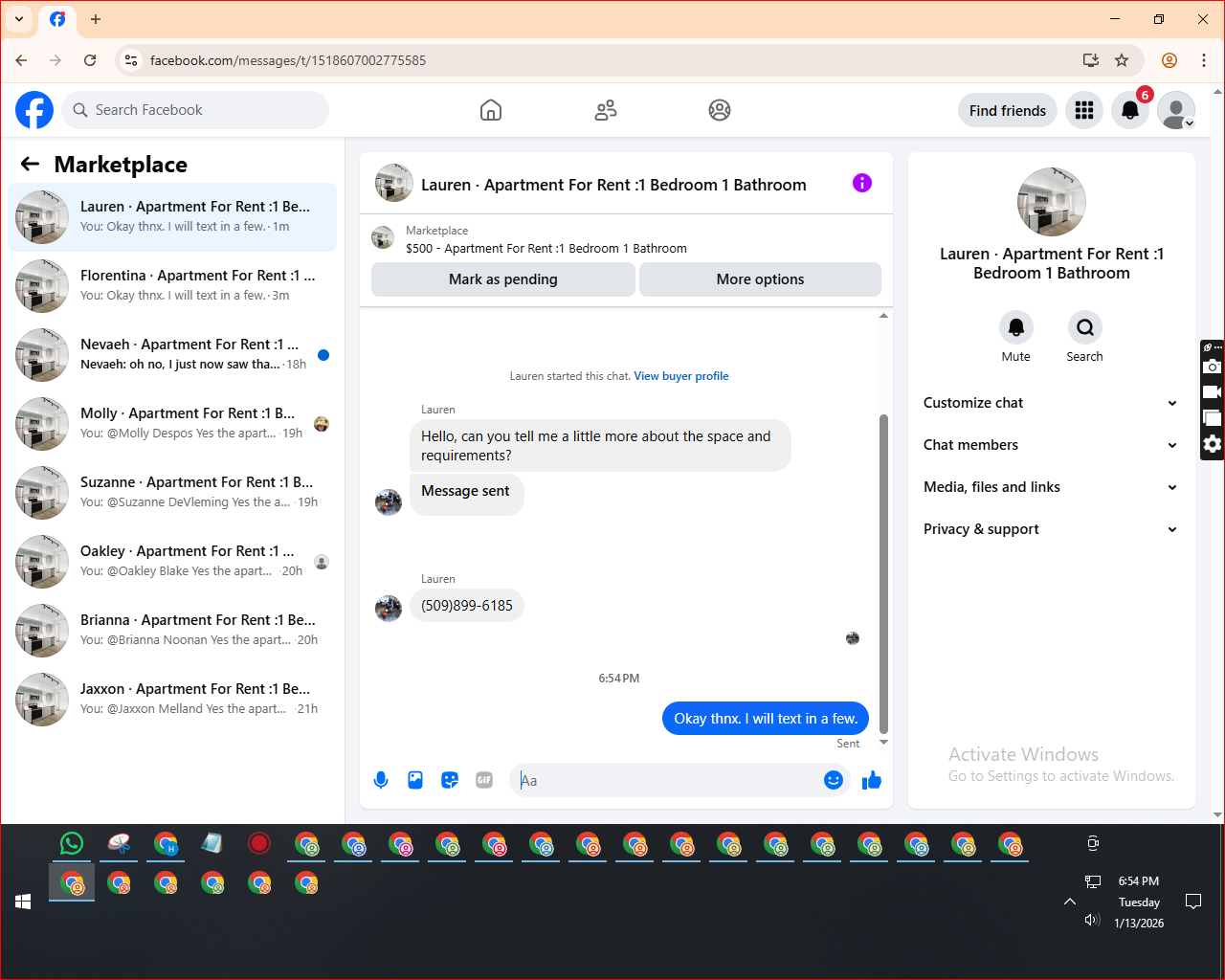The width and height of the screenshot is (1225, 980).
Task: Click the address bar URL
Action: 288,60
